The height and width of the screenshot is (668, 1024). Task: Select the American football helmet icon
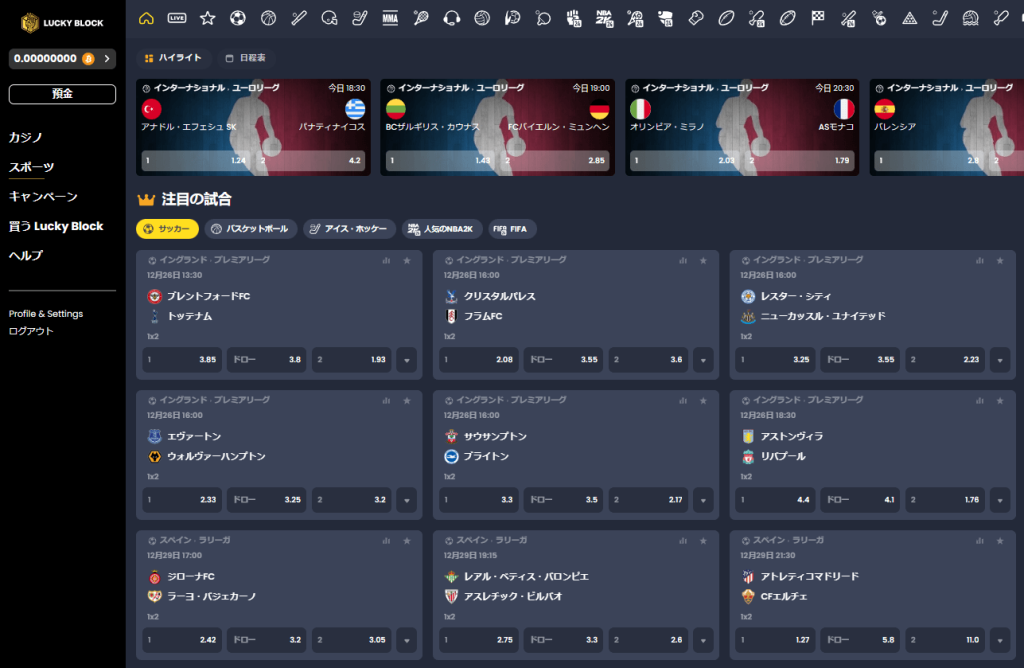[x=329, y=18]
